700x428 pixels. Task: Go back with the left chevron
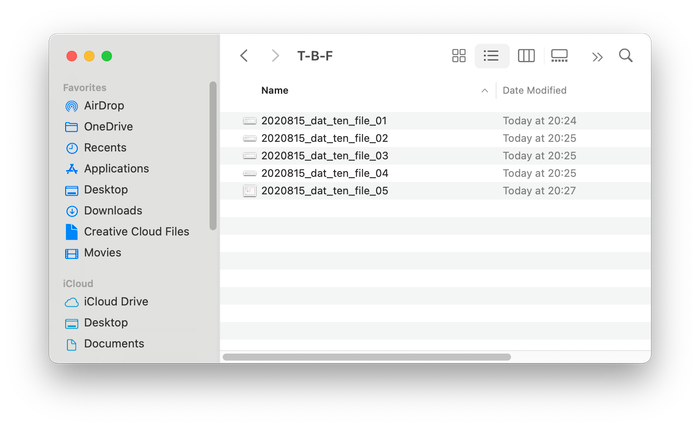pos(244,56)
